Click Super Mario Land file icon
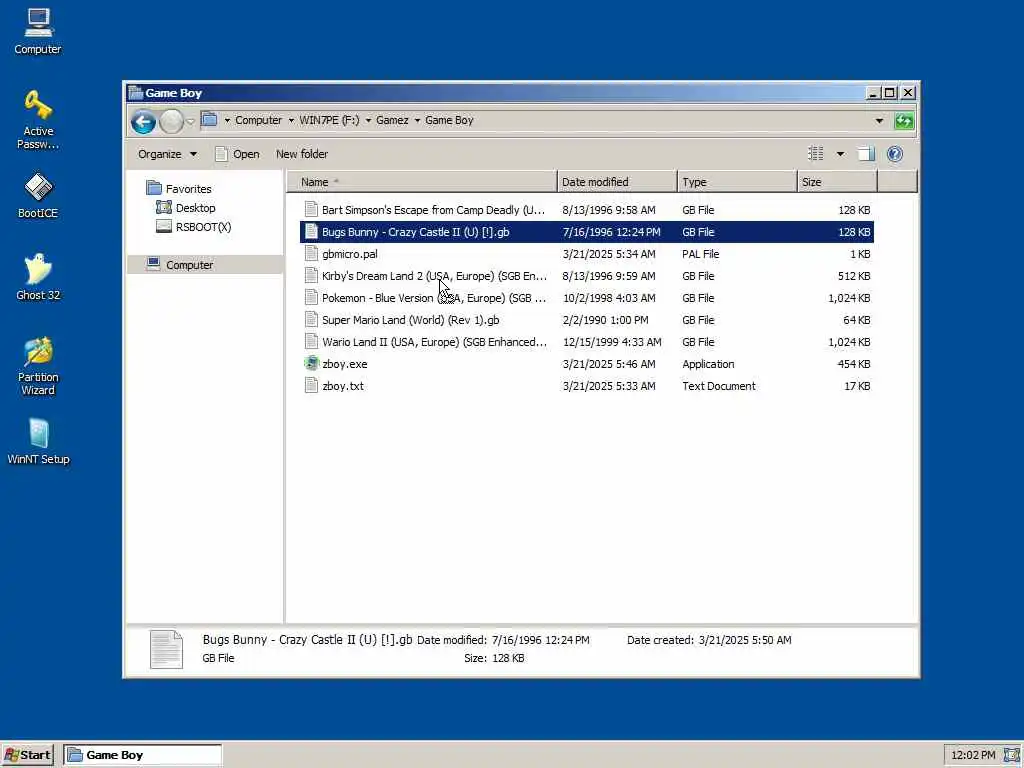The height and width of the screenshot is (768, 1024). point(312,319)
